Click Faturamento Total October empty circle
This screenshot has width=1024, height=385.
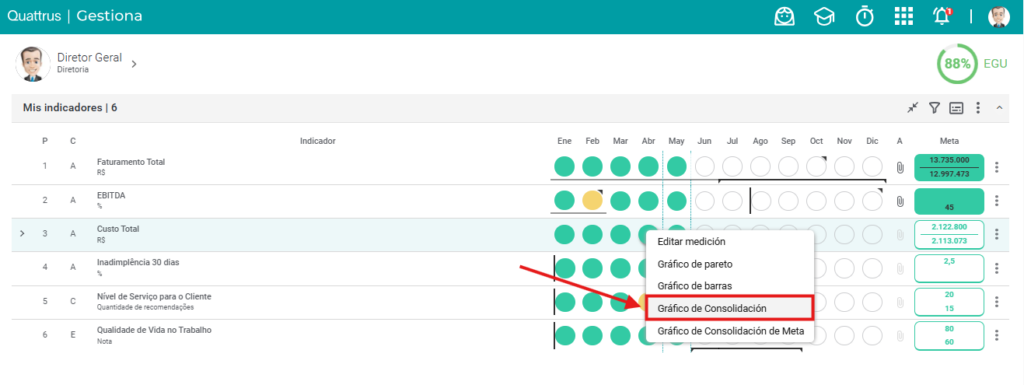pos(816,166)
